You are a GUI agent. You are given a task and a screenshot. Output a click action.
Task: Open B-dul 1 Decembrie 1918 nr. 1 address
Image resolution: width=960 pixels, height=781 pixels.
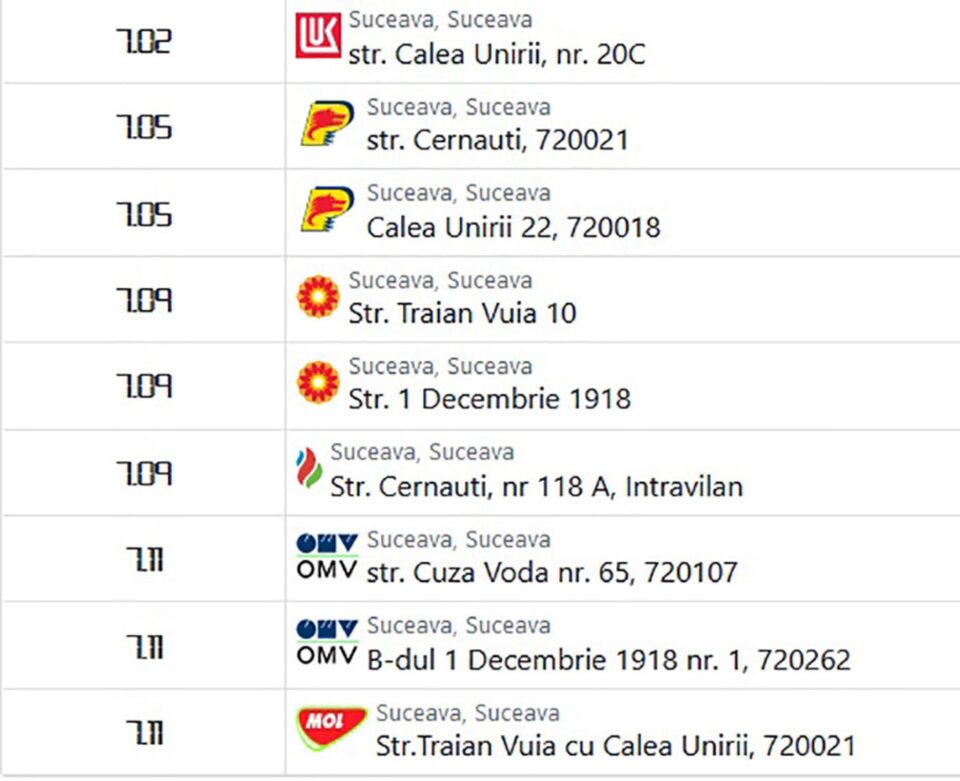tap(609, 660)
